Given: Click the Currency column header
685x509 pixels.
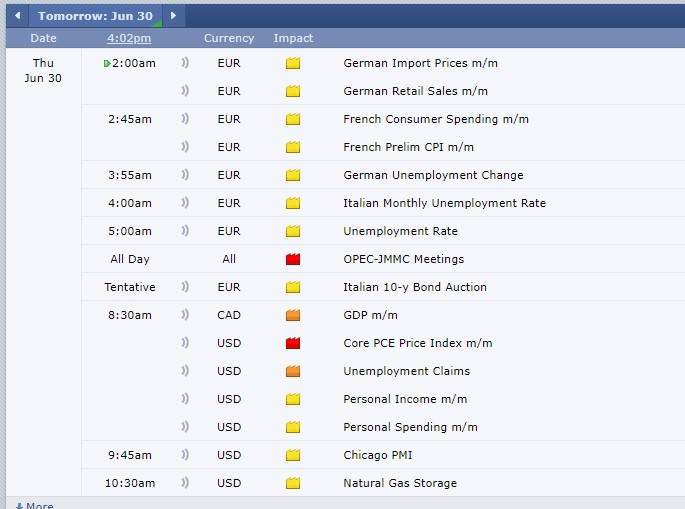Looking at the screenshot, I should pyautogui.click(x=229, y=38).
